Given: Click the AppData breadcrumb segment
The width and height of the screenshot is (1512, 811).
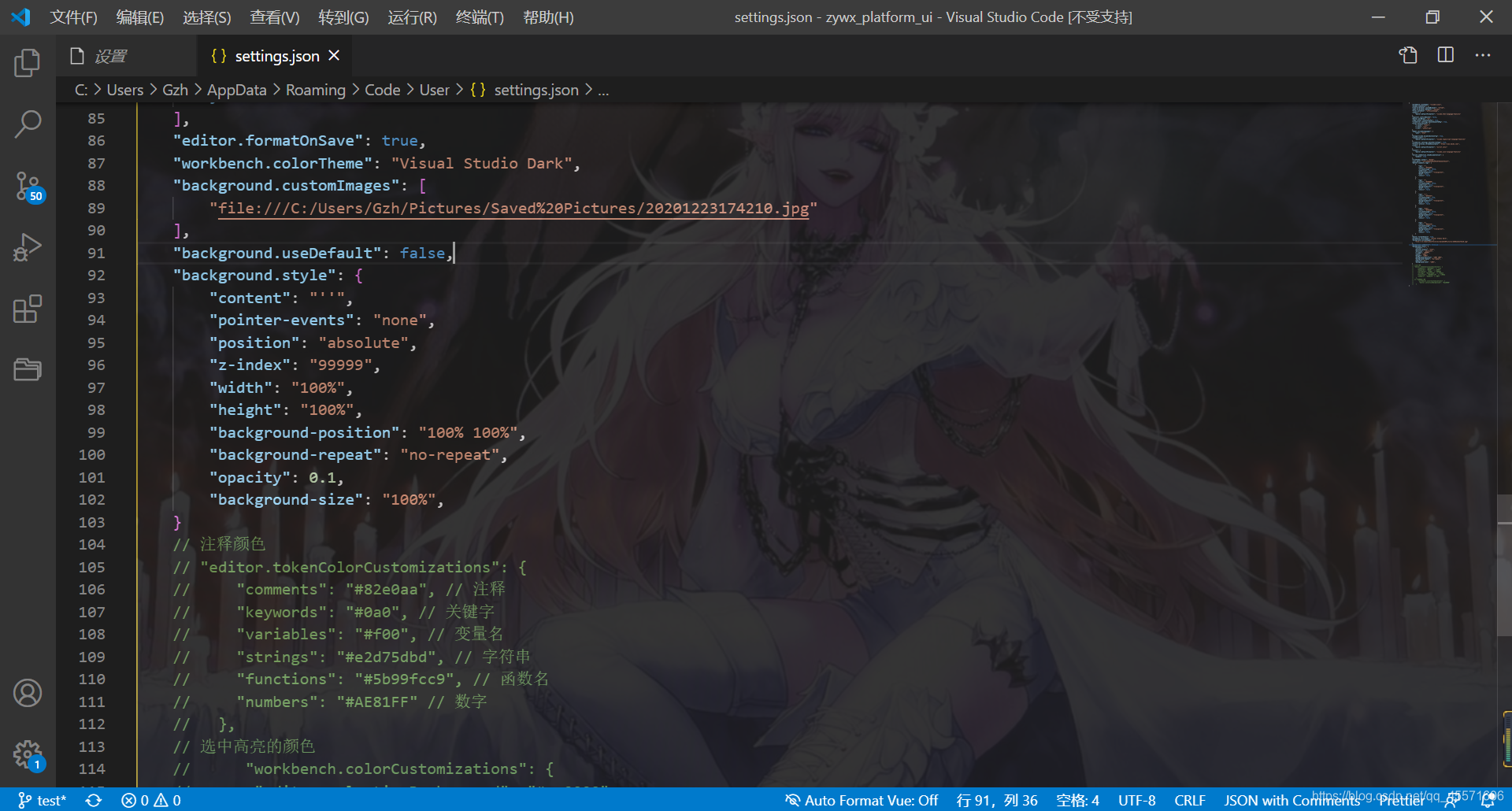Looking at the screenshot, I should point(236,90).
